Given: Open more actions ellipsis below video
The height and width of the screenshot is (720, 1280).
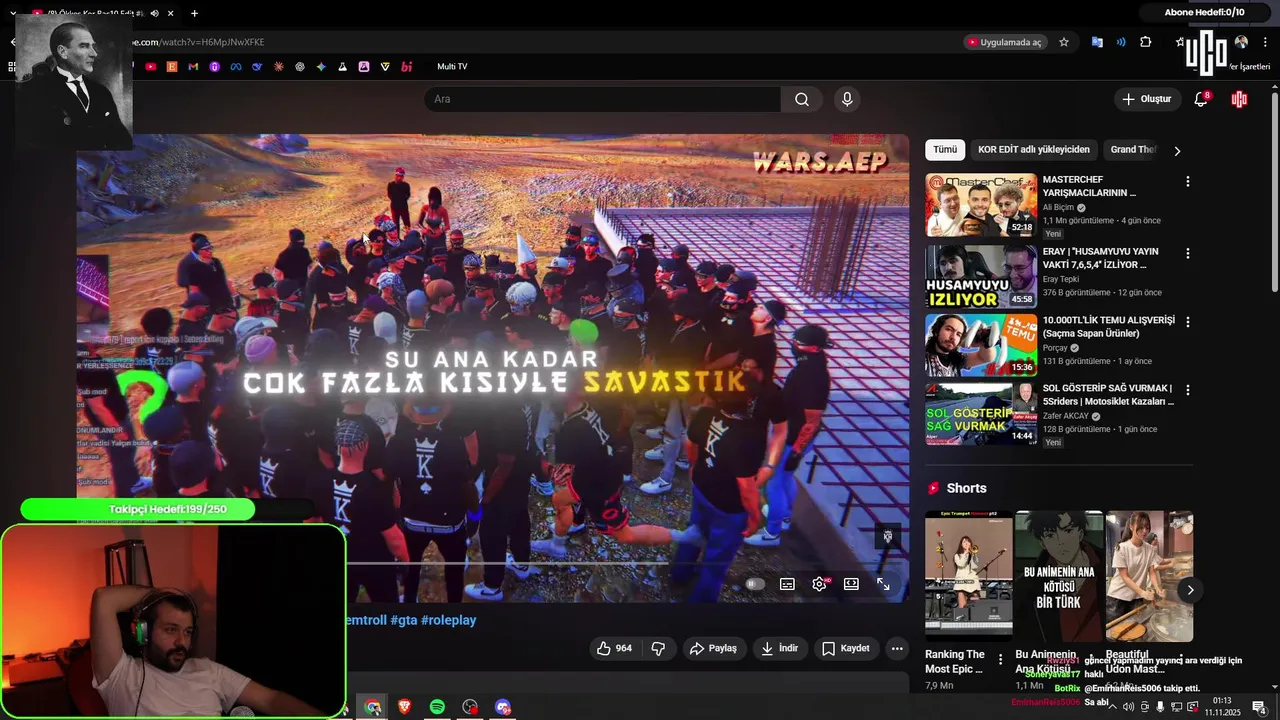Looking at the screenshot, I should click(x=897, y=648).
